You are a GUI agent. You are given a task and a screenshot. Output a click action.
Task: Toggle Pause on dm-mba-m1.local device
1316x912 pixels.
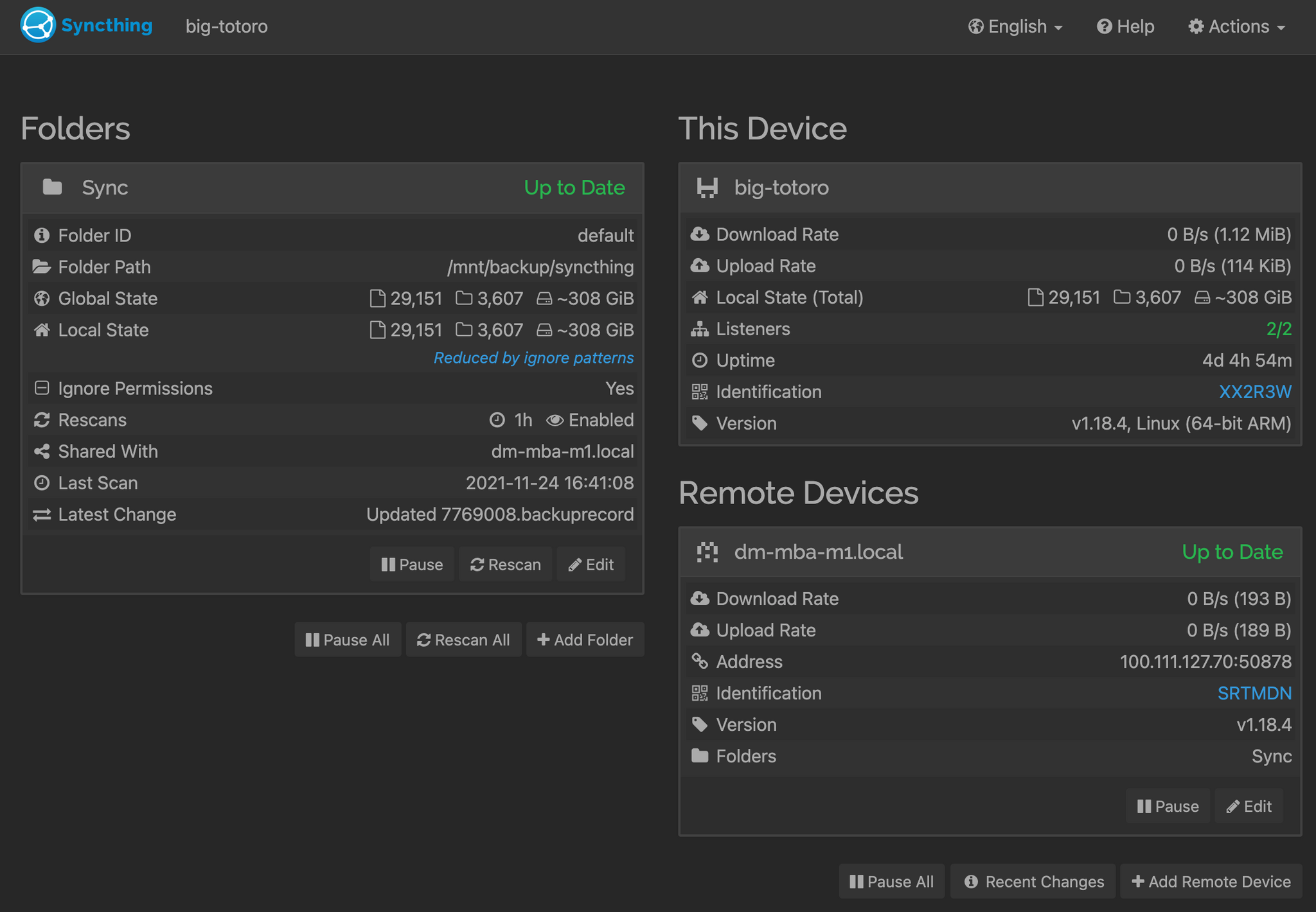(x=1168, y=805)
